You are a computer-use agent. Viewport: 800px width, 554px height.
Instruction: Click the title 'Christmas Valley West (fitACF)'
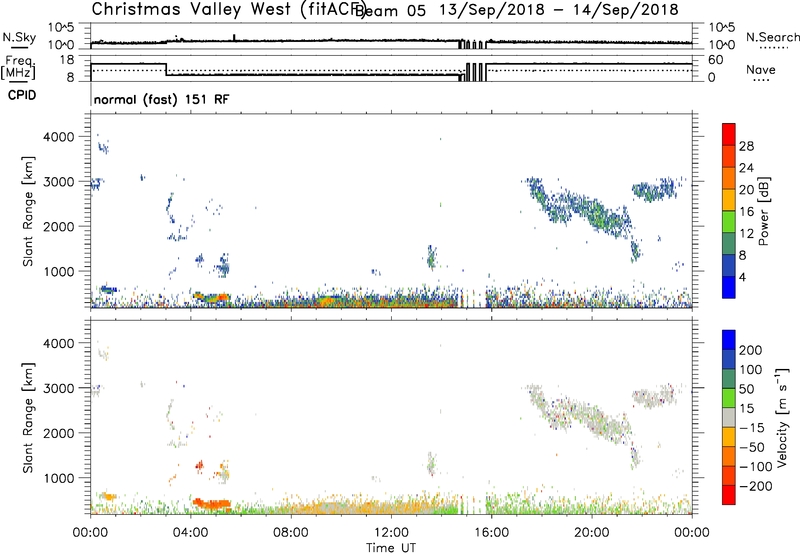pos(229,9)
